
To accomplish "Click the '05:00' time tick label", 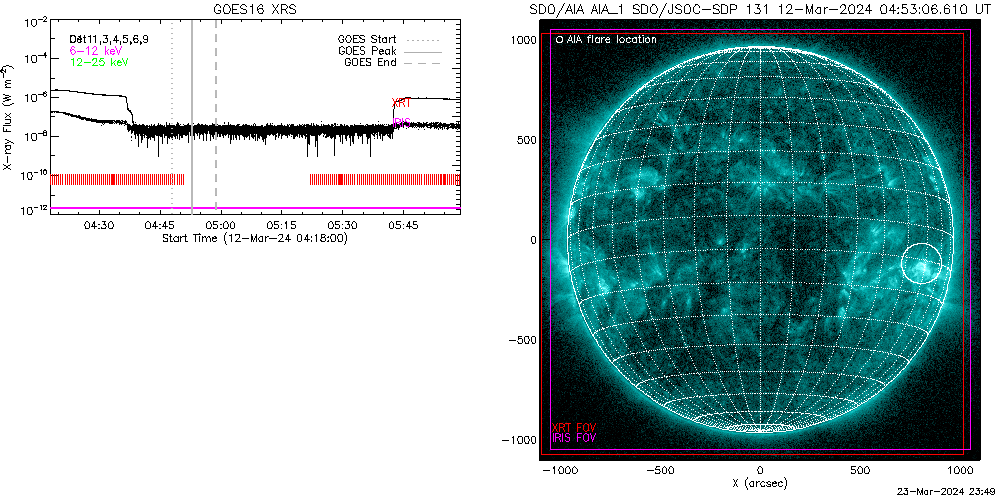I will pyautogui.click(x=221, y=224).
